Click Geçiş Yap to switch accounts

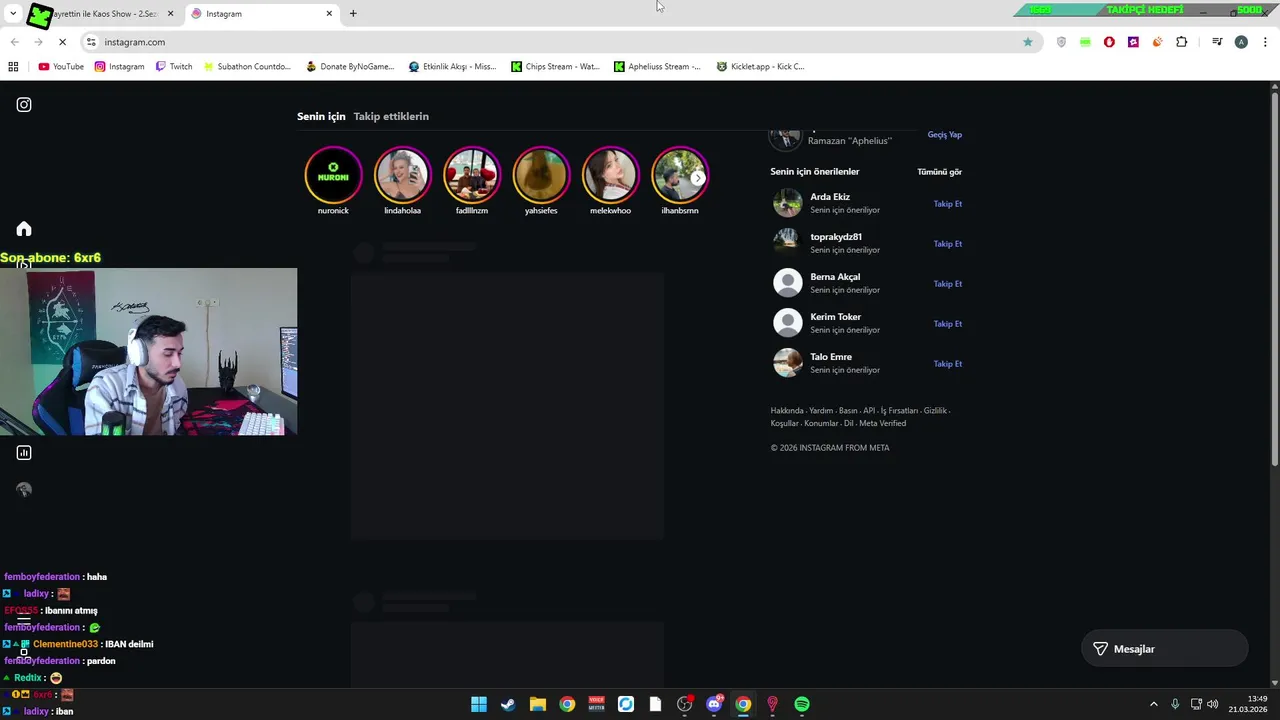(944, 135)
